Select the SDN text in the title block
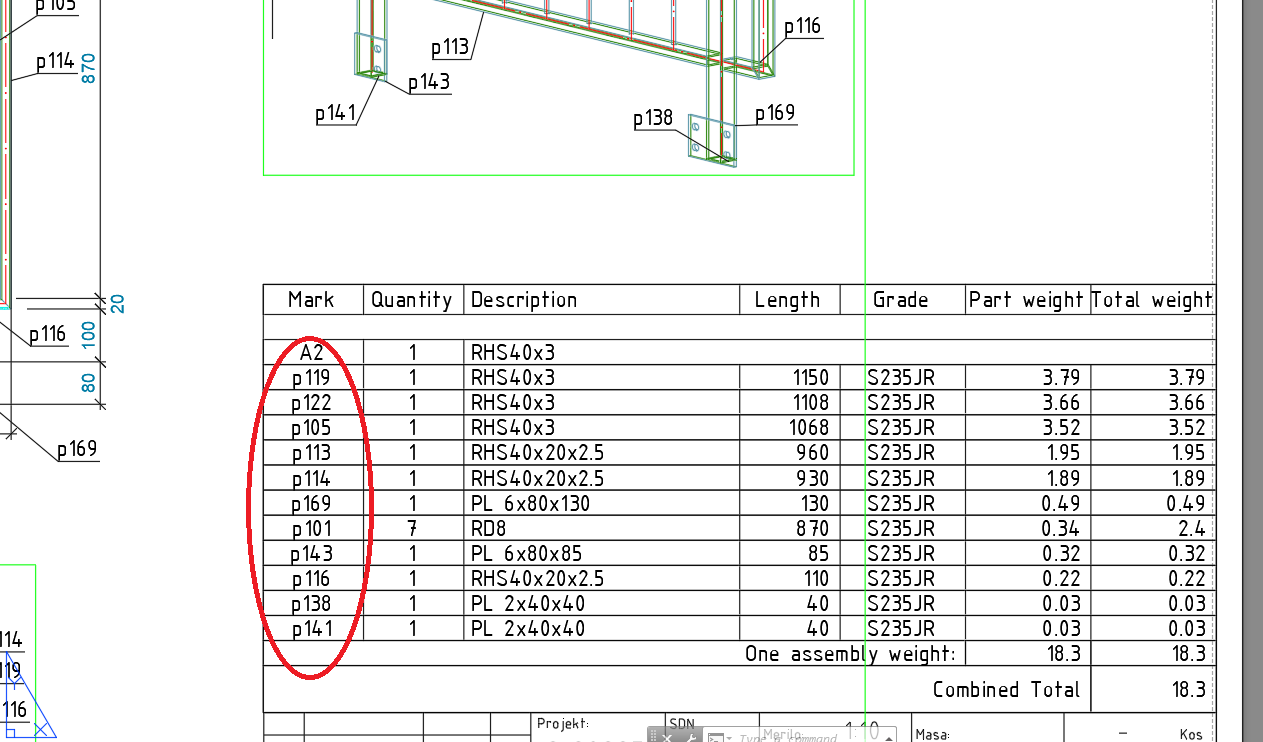This screenshot has width=1263, height=742. [x=681, y=722]
